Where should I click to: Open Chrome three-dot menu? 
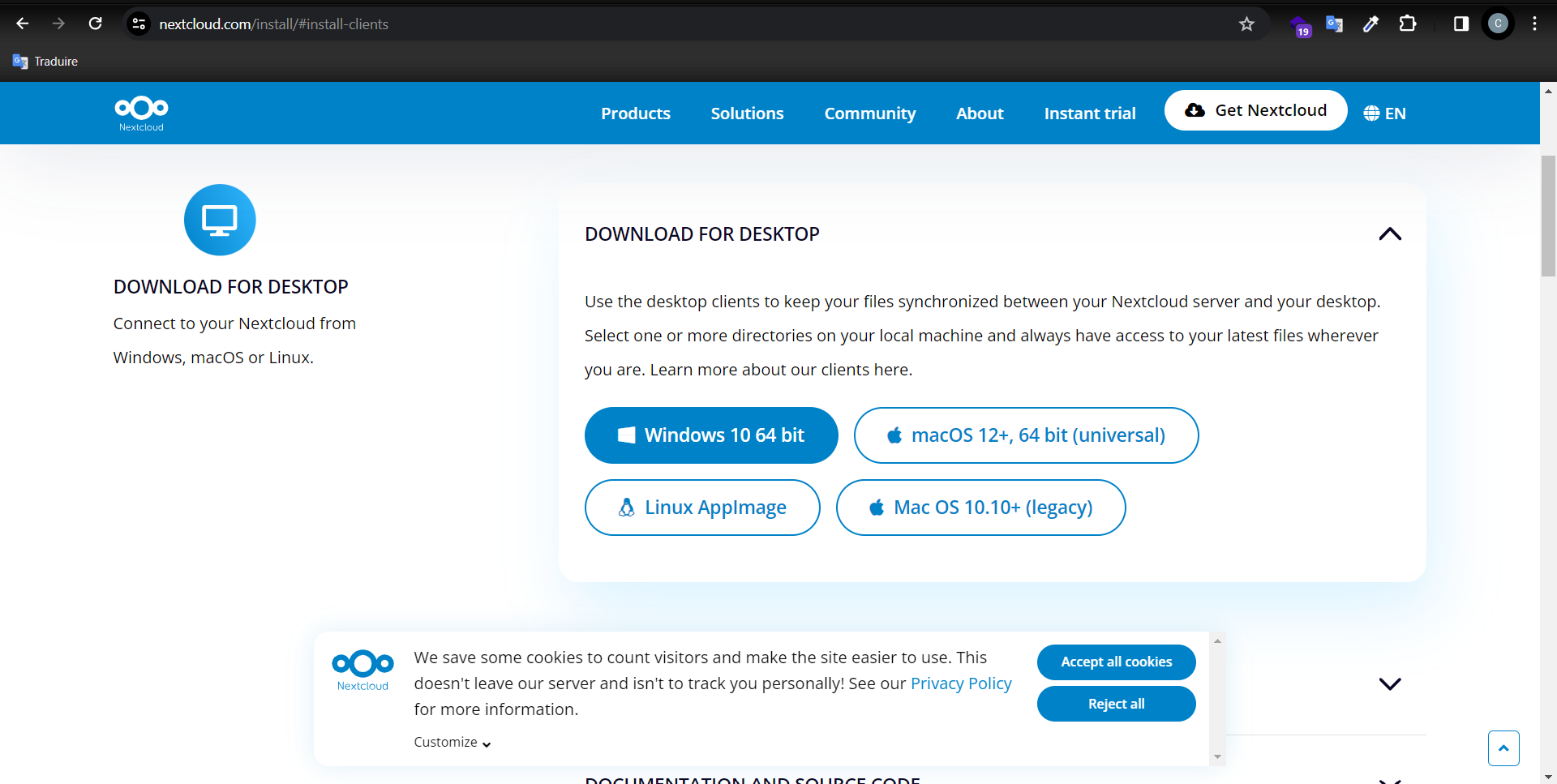[x=1534, y=24]
